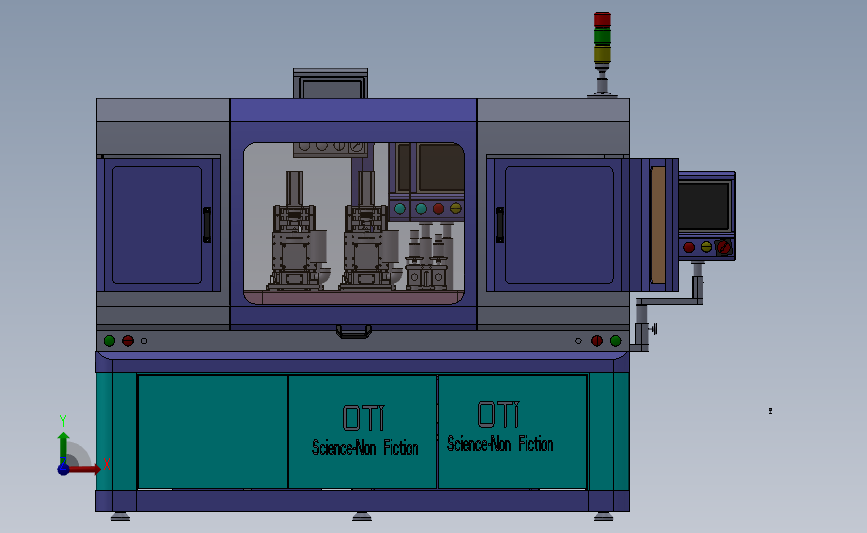Select the left leveling foot
The width and height of the screenshot is (867, 533).
pos(120,516)
